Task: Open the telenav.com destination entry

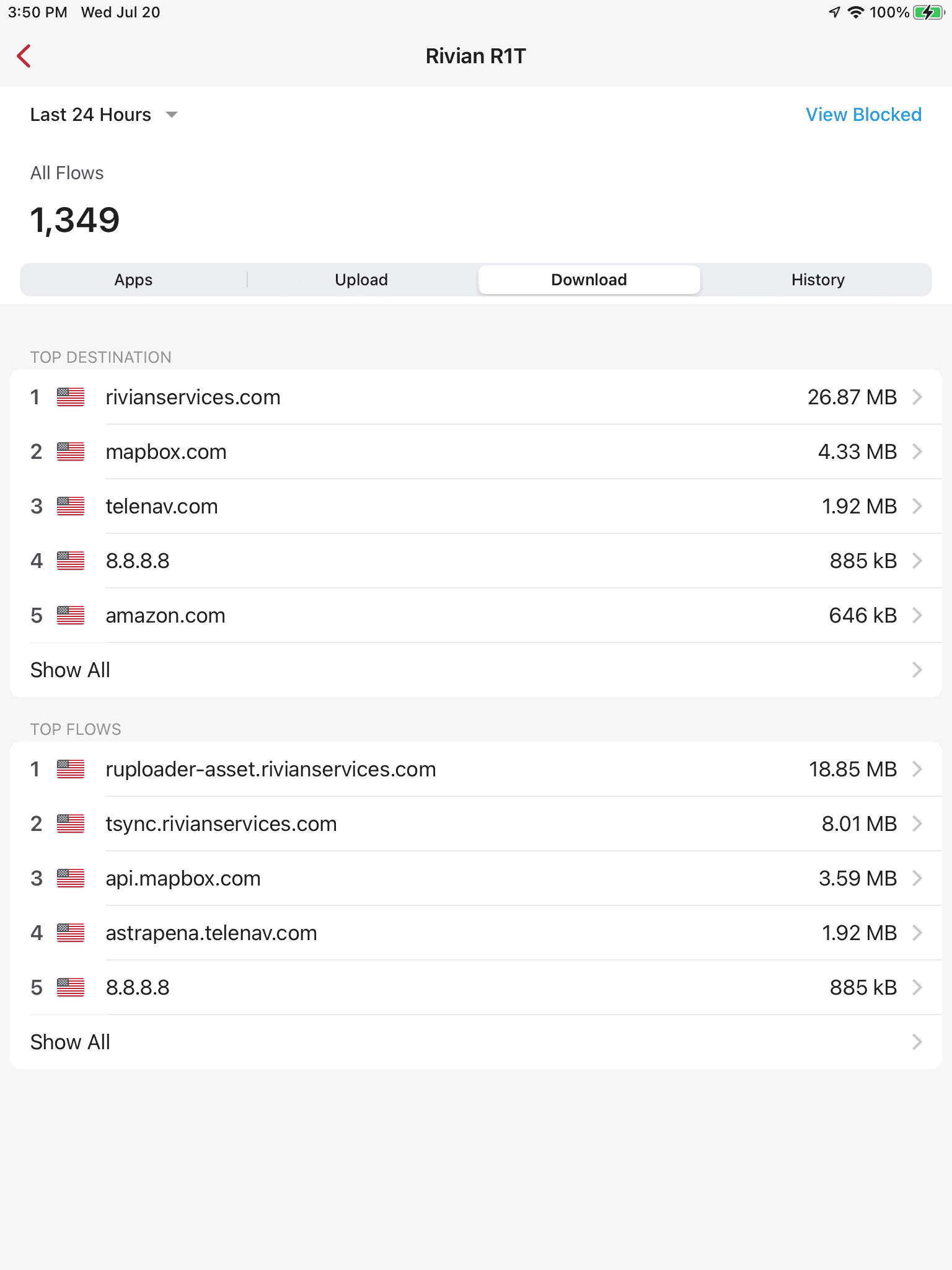Action: click(x=476, y=506)
